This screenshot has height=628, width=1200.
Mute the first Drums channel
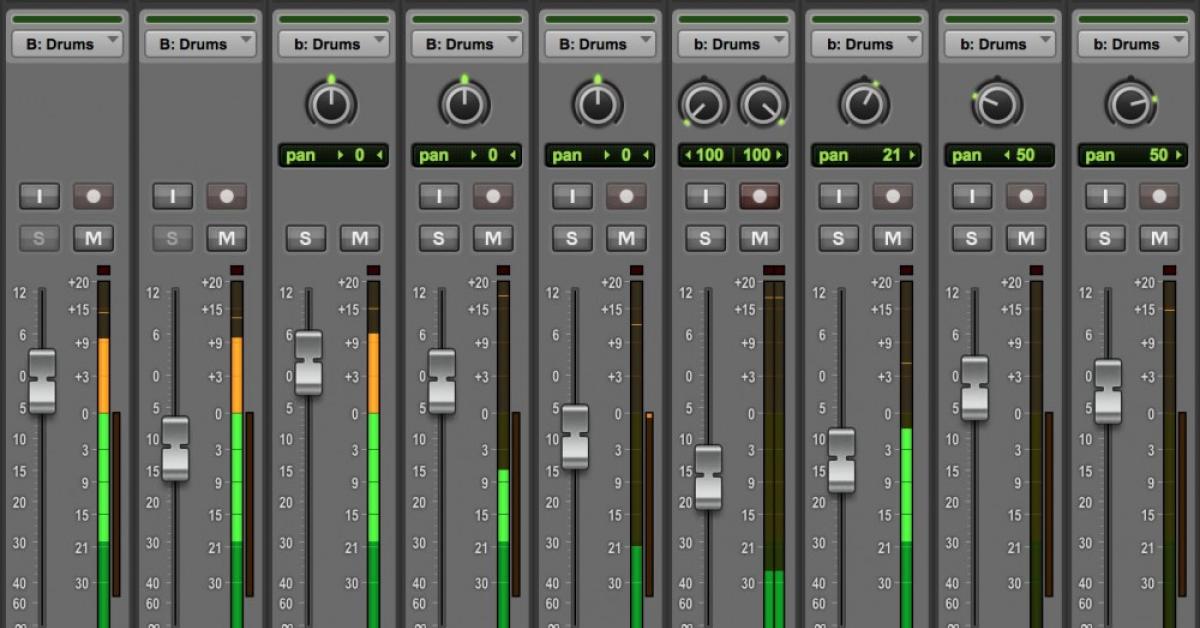tap(93, 238)
